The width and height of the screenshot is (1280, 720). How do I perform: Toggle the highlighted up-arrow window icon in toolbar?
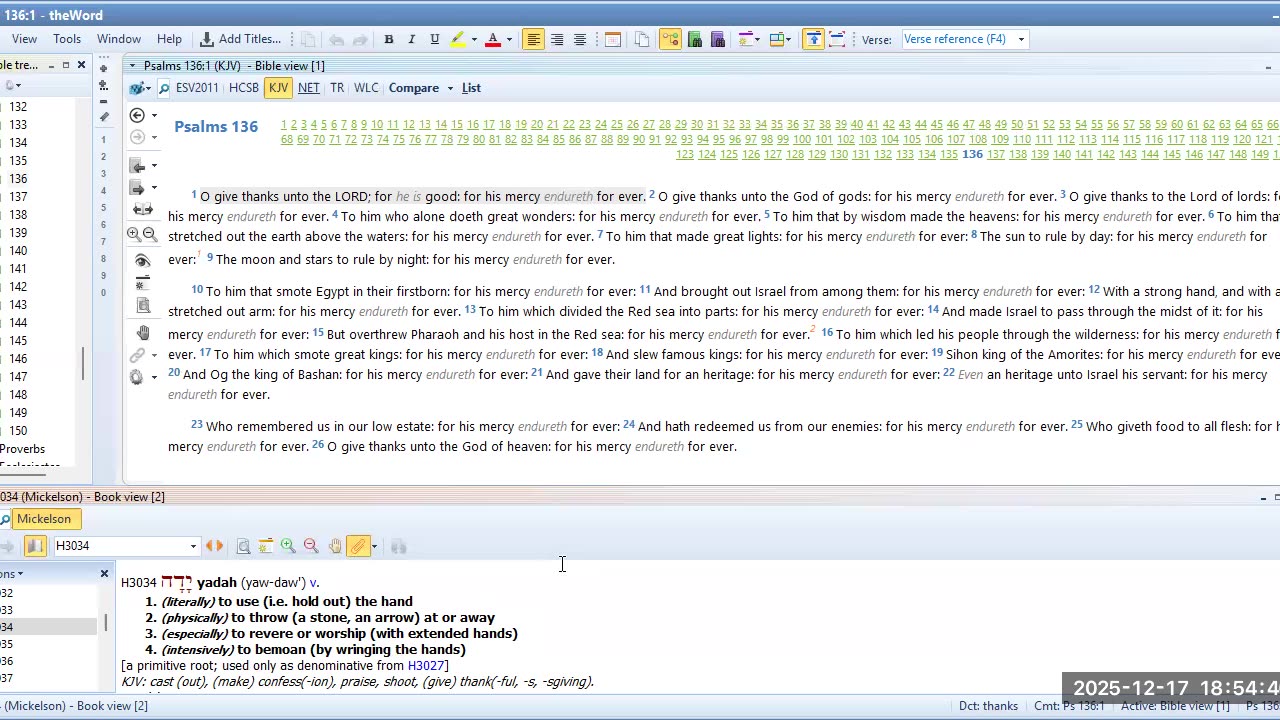coord(814,39)
